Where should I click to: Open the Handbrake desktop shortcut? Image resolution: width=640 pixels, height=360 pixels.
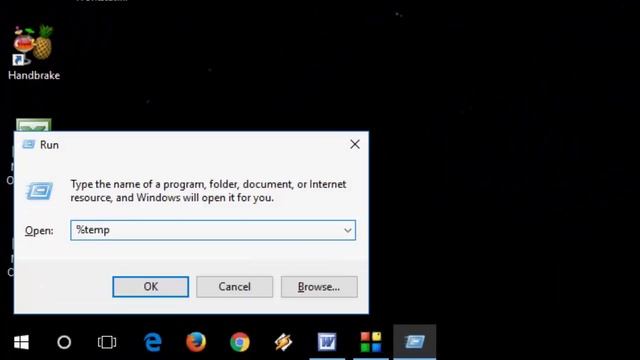pos(33,52)
